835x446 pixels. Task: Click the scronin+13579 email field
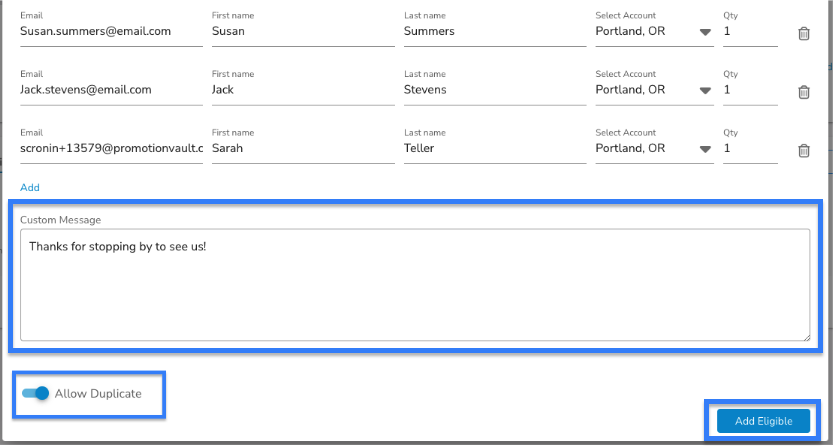click(111, 148)
